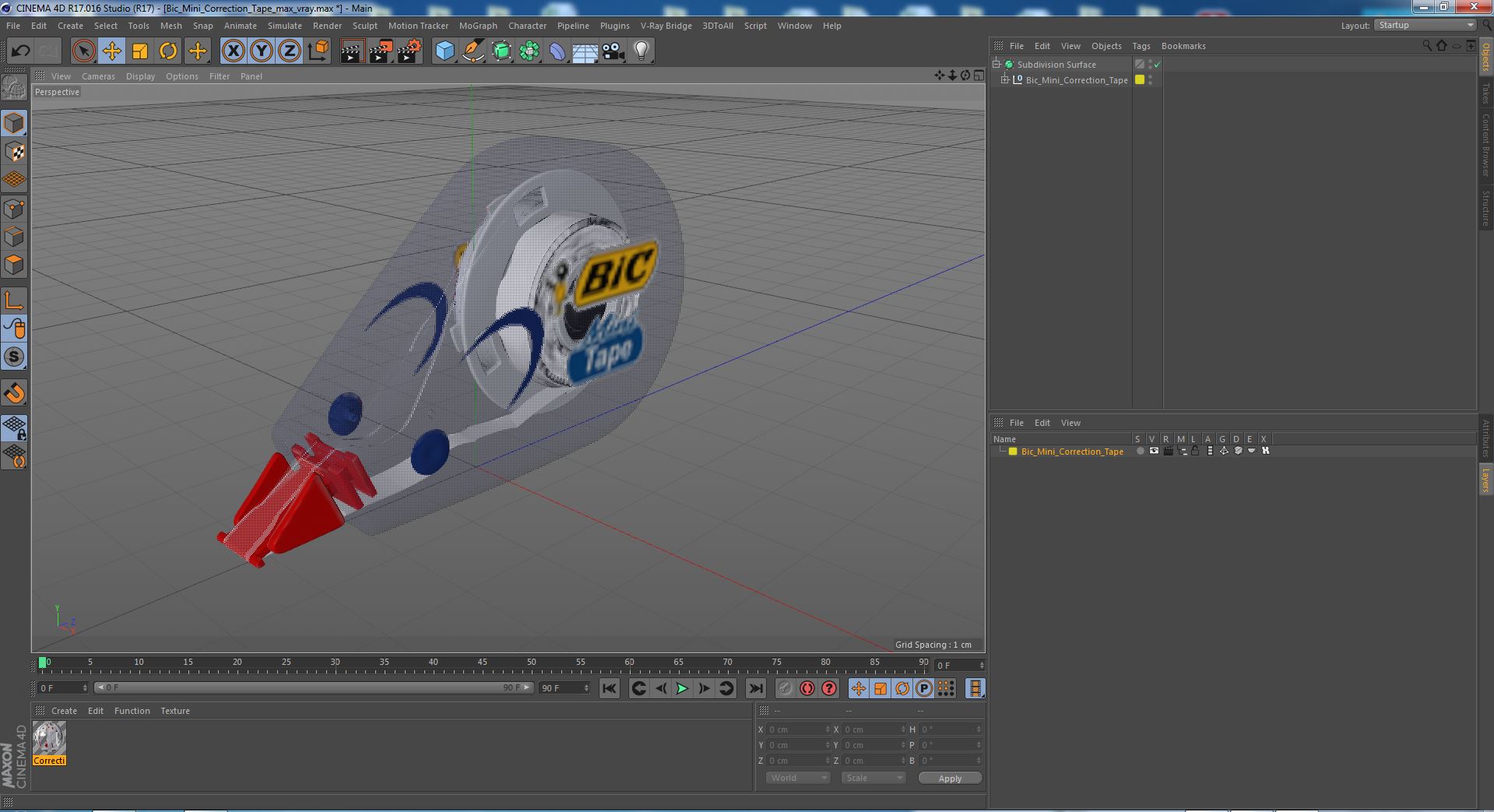This screenshot has height=812, width=1494.
Task: Add a Floor environment object
Action: (585, 51)
